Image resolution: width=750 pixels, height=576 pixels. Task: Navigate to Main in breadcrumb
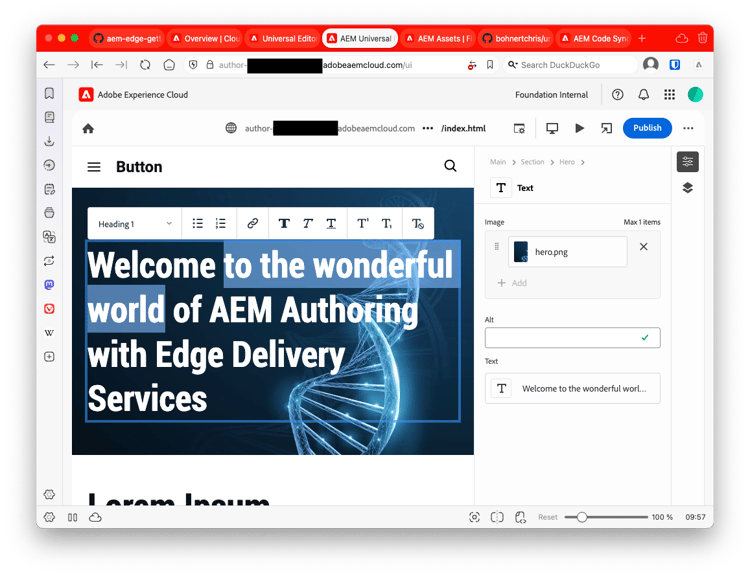[497, 162]
